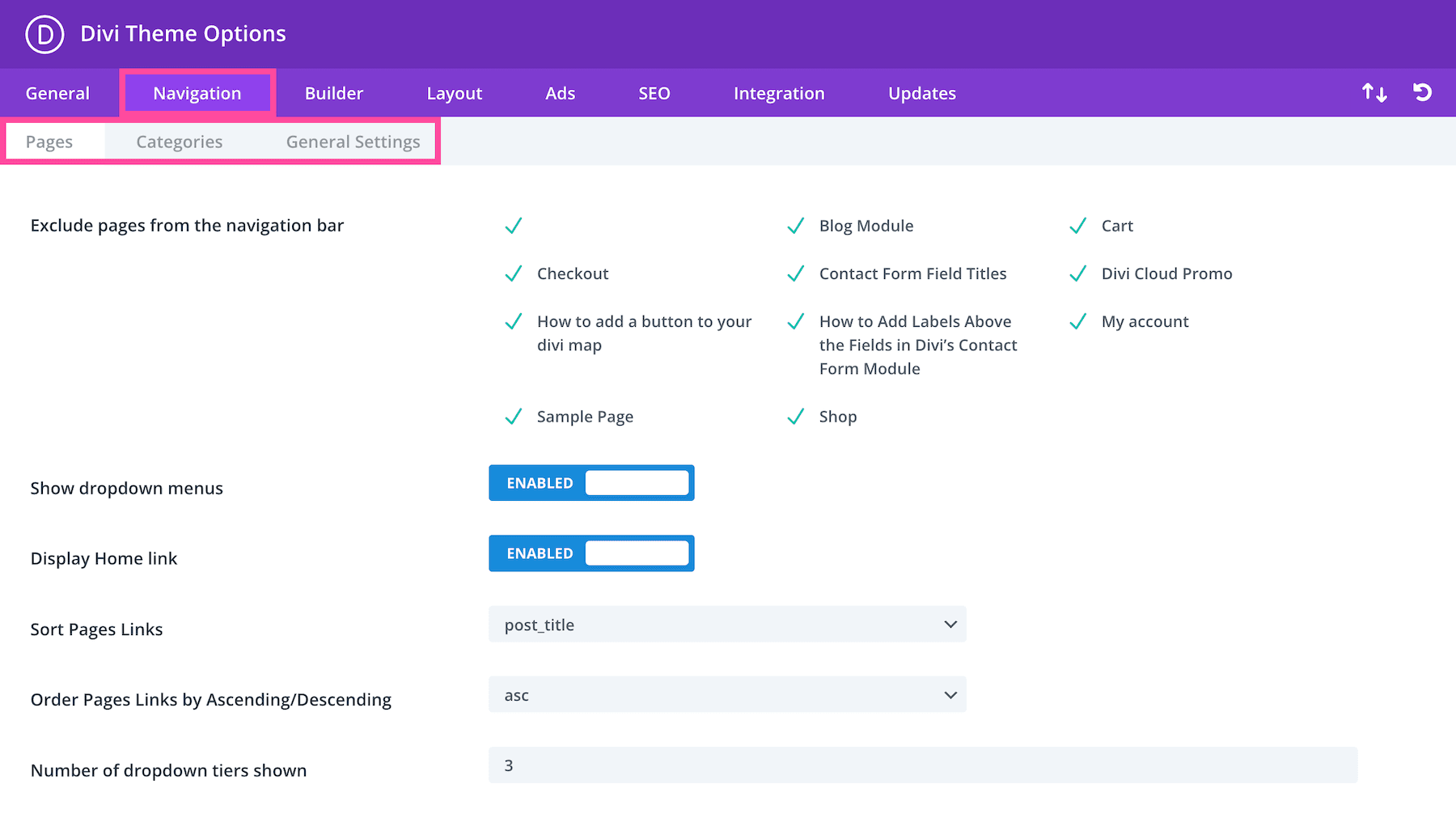Open the General Settings sub-tab
This screenshot has height=822, width=1456.
point(353,142)
